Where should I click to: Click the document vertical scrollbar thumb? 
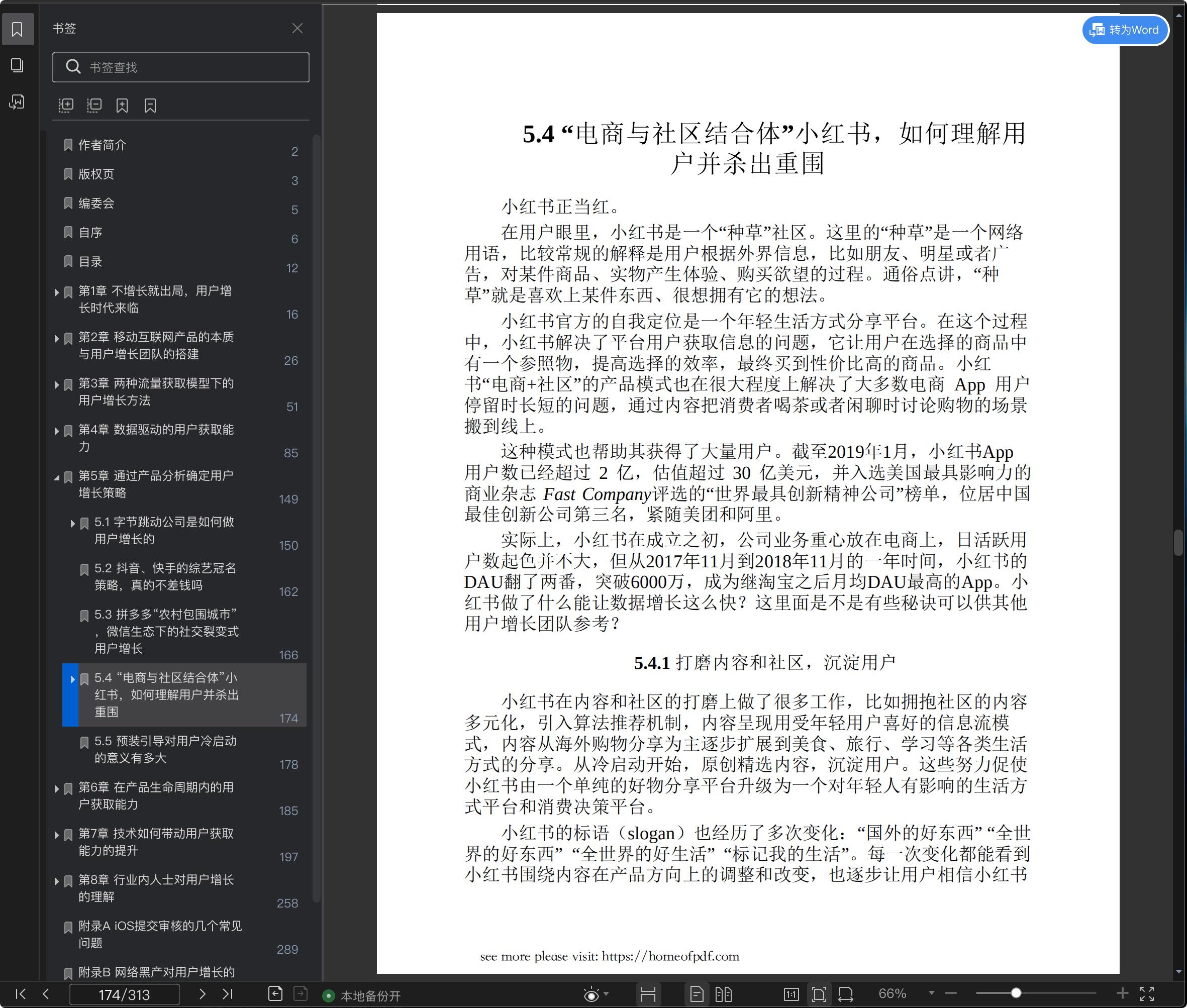[1178, 543]
